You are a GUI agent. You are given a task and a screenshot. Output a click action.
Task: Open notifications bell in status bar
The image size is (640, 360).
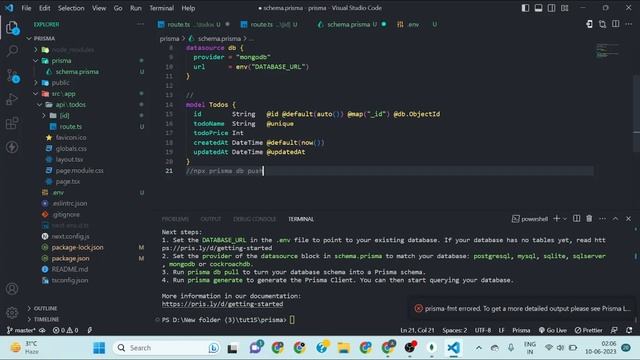click(629, 330)
